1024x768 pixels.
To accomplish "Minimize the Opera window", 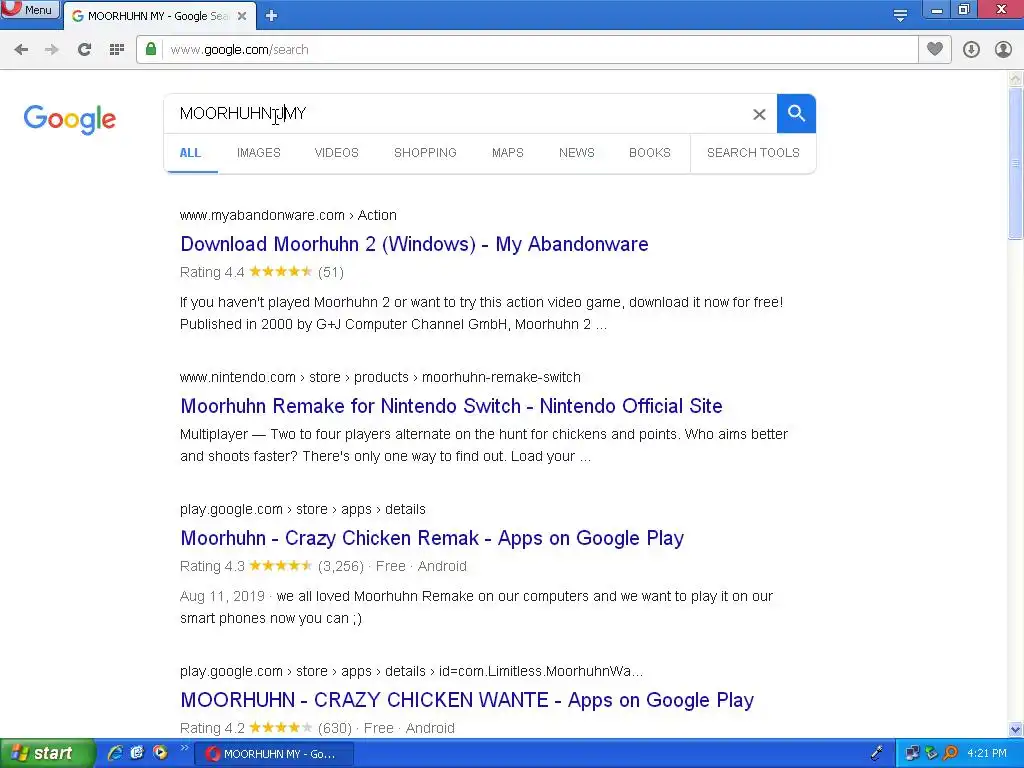I will (x=936, y=10).
